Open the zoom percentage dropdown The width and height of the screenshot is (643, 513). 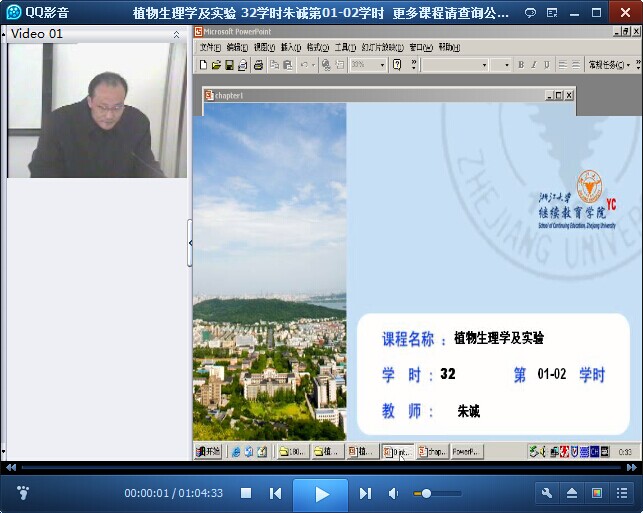click(x=382, y=65)
